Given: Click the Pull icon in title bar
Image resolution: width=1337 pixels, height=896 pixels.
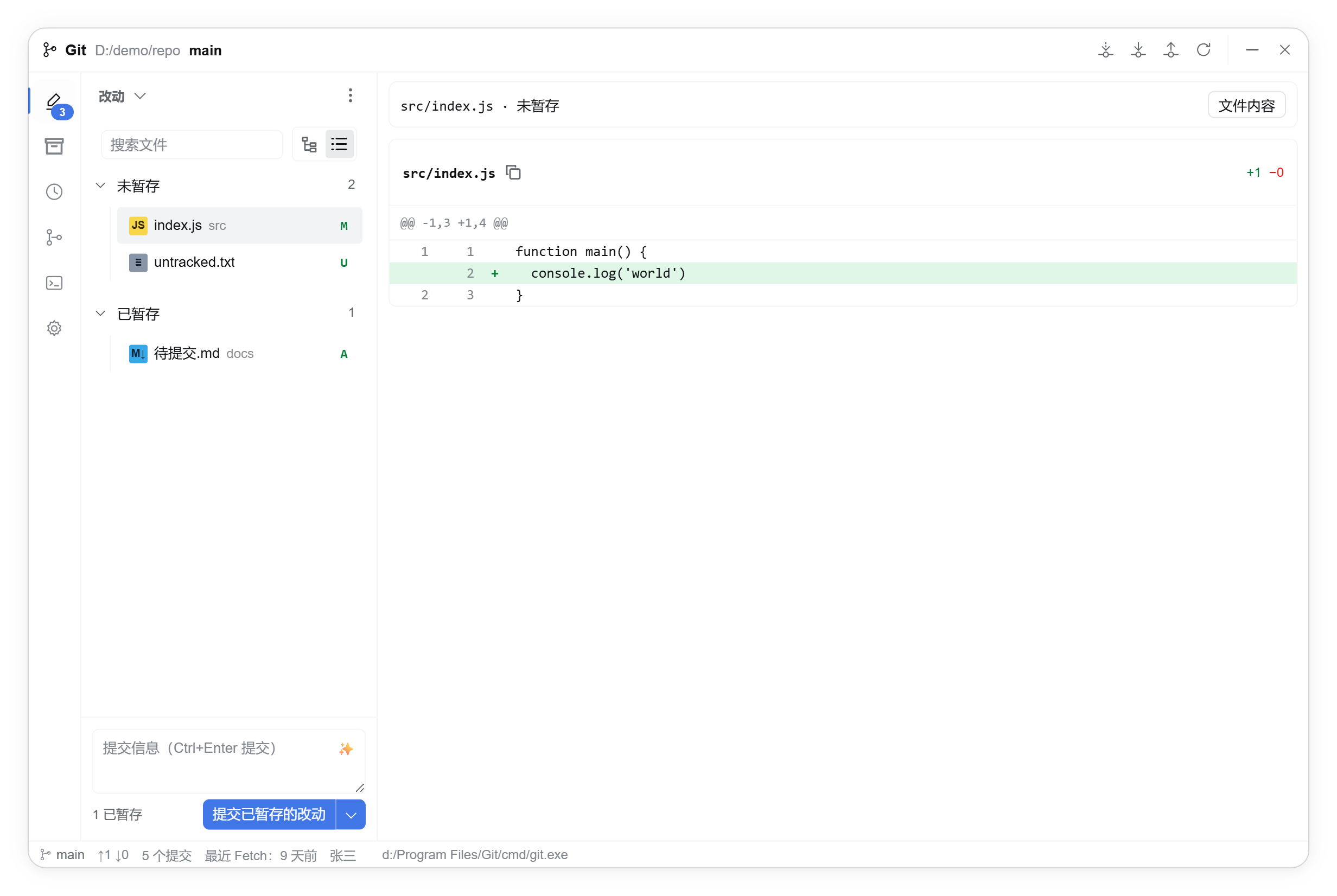Looking at the screenshot, I should 1138,50.
